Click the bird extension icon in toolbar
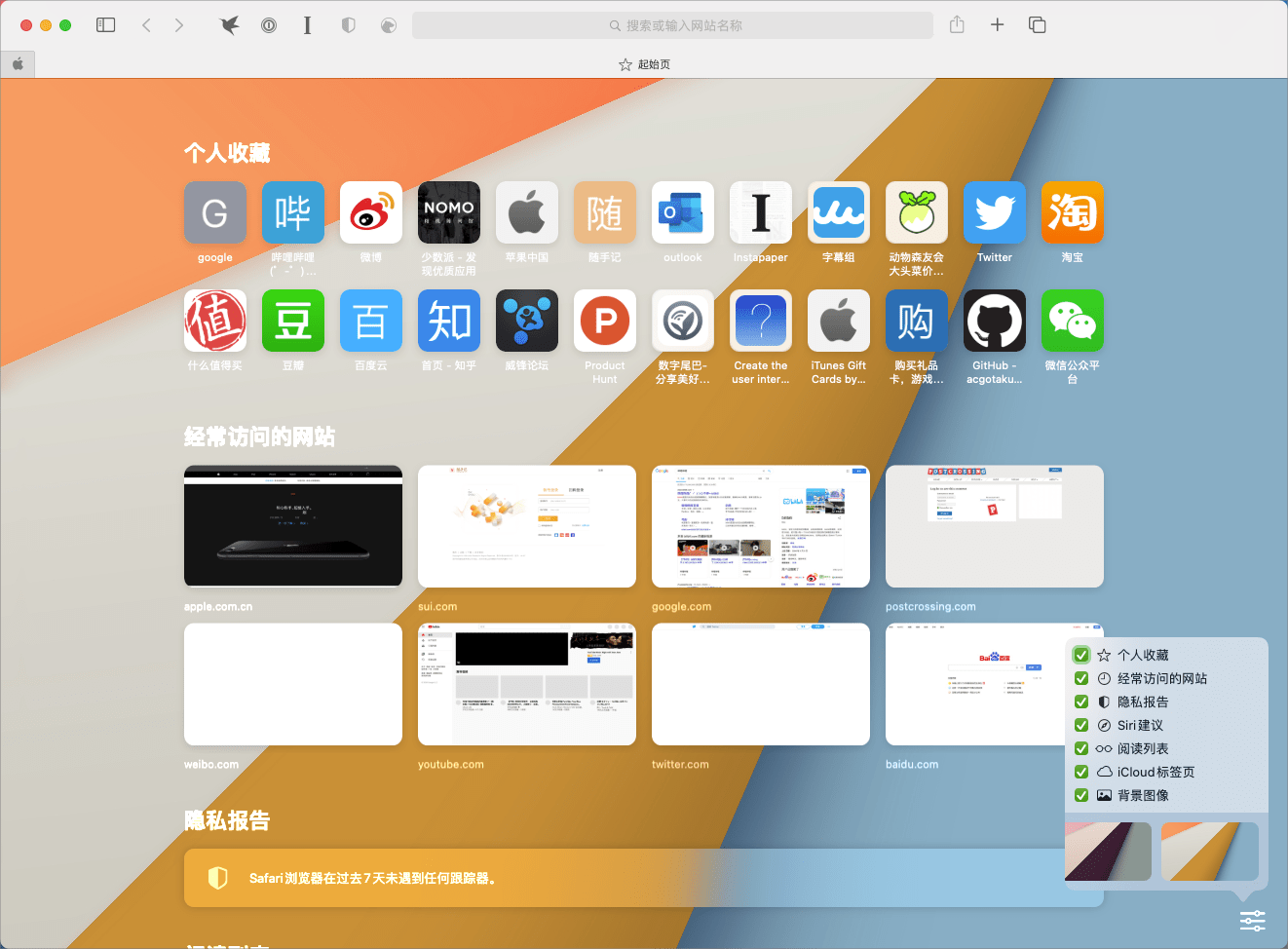Image resolution: width=1288 pixels, height=949 pixels. pos(230,25)
